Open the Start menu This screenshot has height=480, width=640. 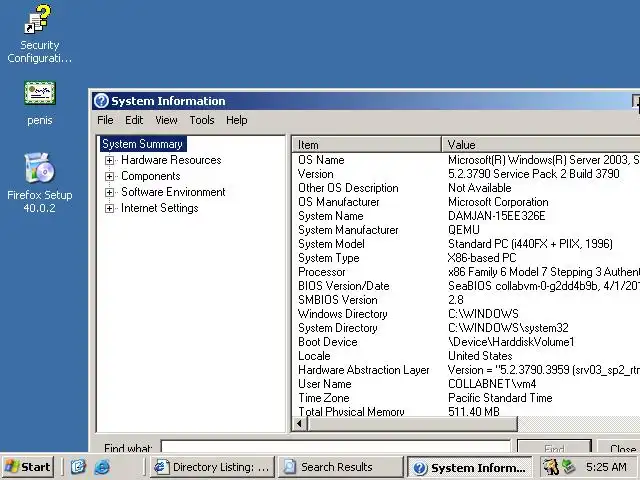(28, 467)
